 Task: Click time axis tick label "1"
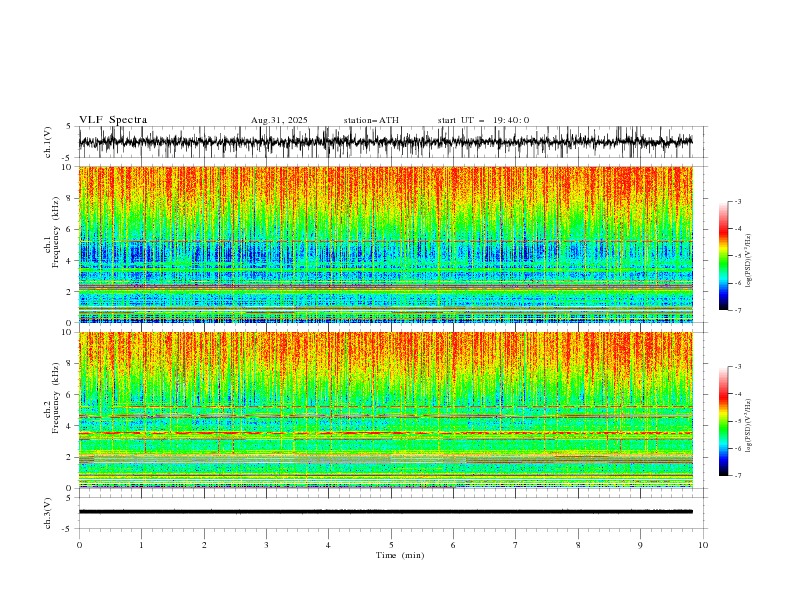coord(141,545)
